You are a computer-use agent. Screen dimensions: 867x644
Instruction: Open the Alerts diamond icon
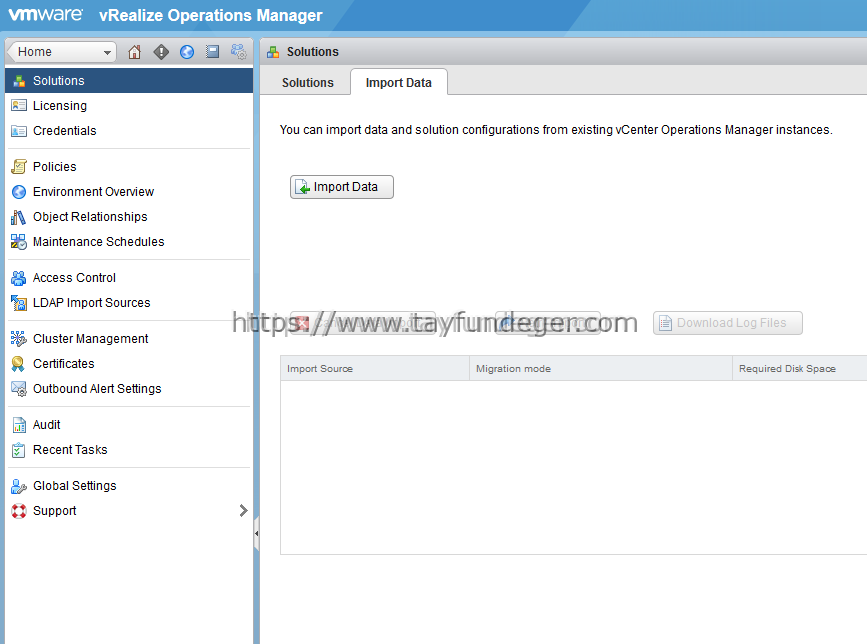pyautogui.click(x=161, y=52)
